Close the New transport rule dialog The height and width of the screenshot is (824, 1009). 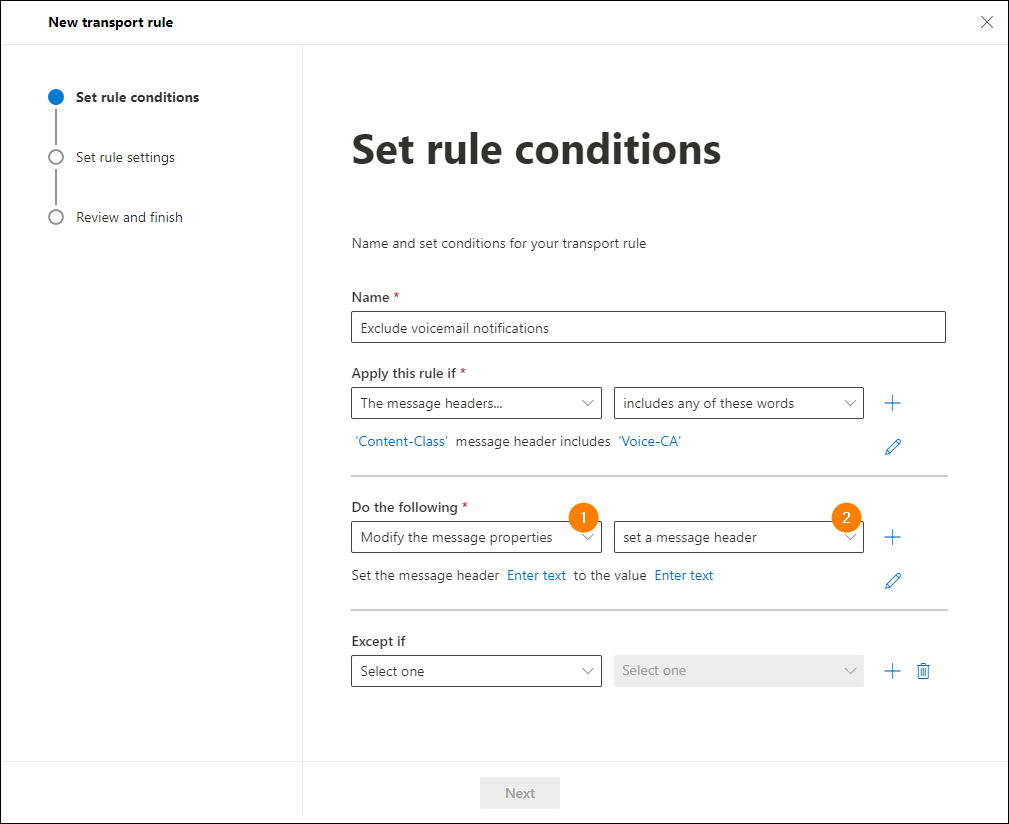tap(986, 22)
